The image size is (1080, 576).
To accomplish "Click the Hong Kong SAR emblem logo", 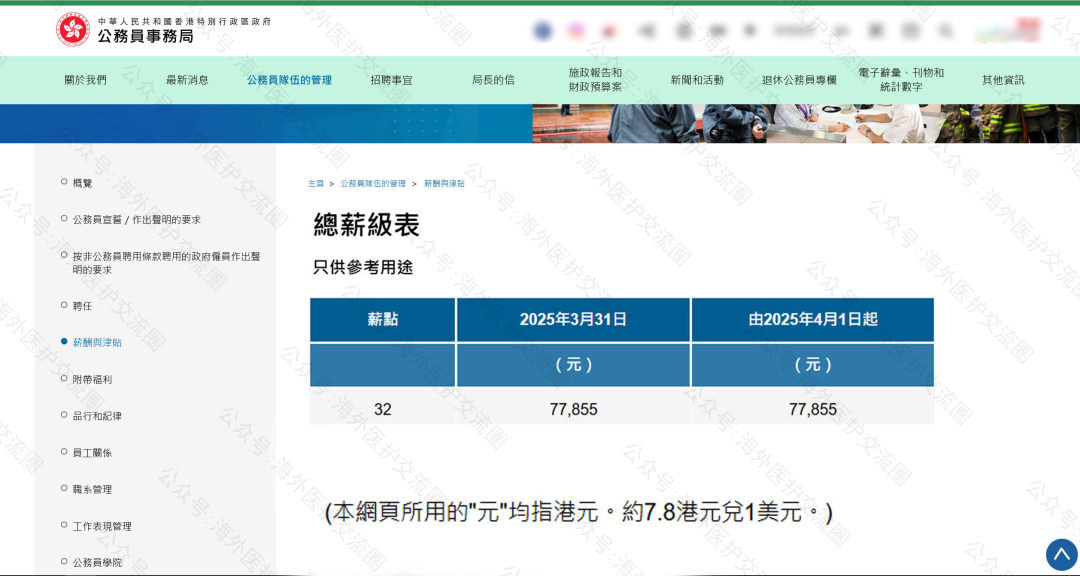I will pos(73,30).
